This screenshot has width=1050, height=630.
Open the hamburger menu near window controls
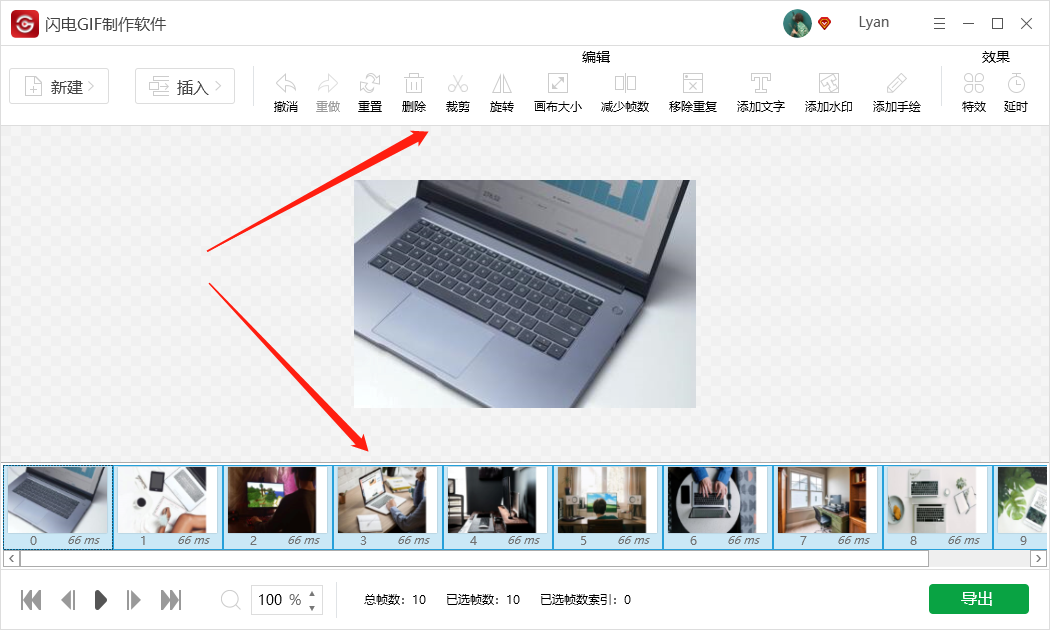[x=938, y=22]
